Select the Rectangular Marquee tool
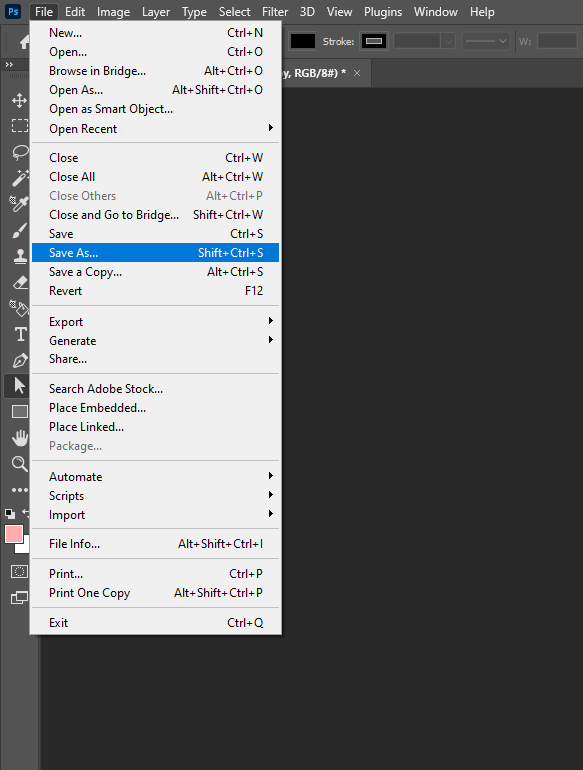 [x=20, y=126]
